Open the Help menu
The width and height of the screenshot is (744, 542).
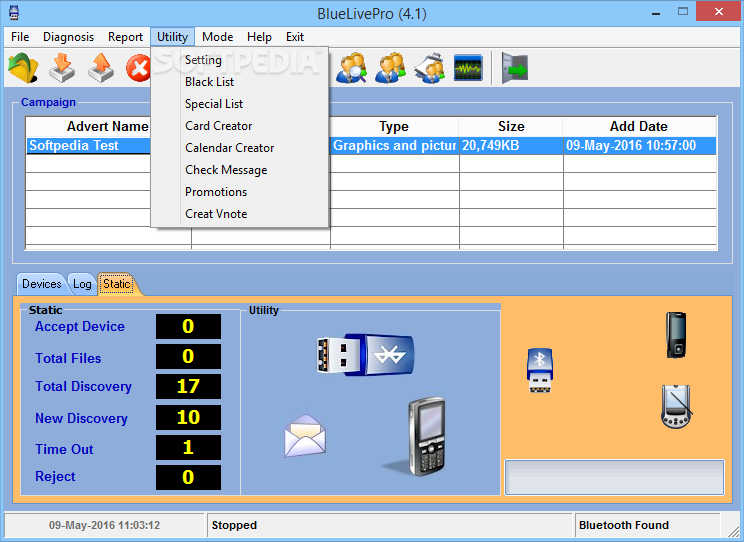259,37
